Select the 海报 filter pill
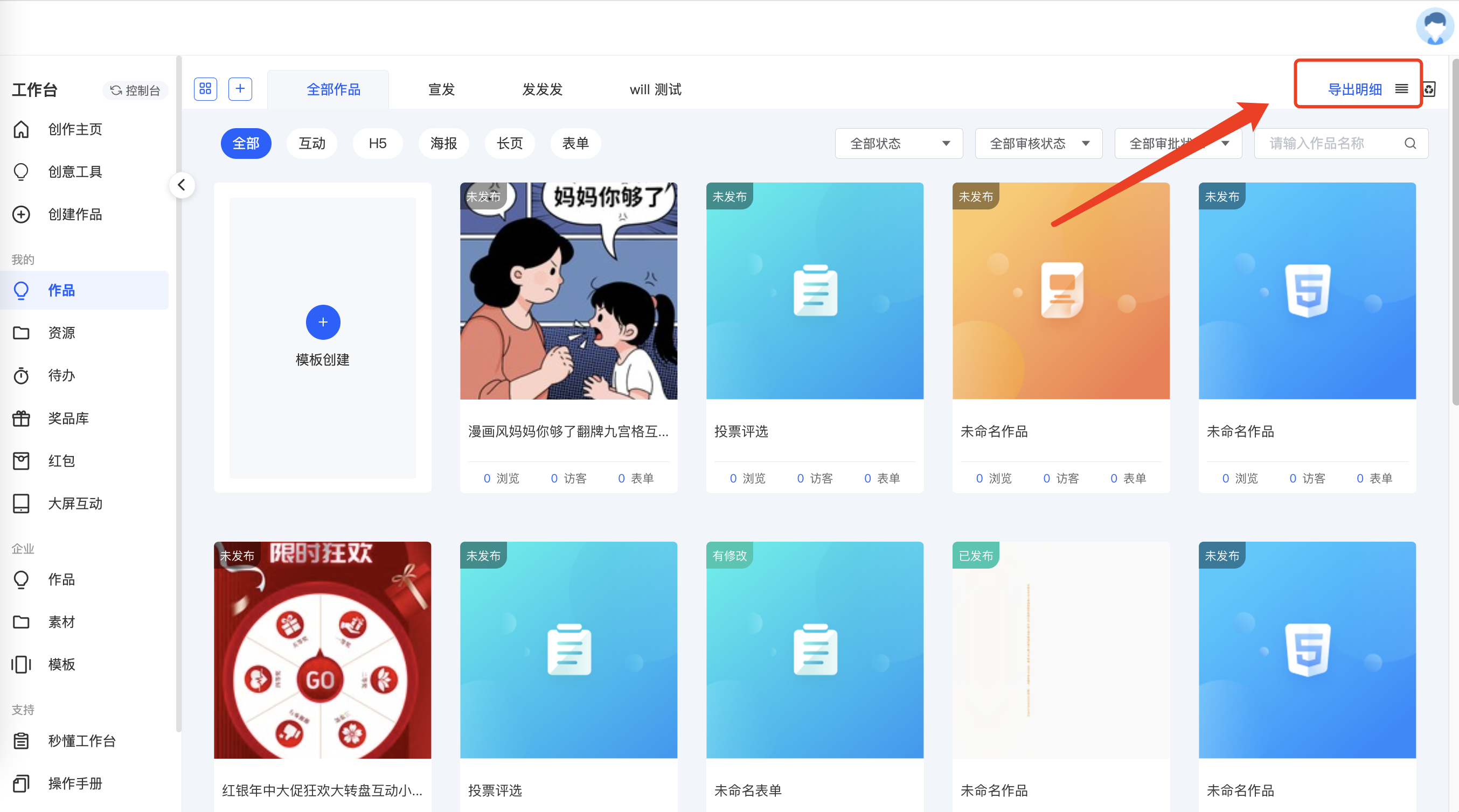 (x=443, y=143)
